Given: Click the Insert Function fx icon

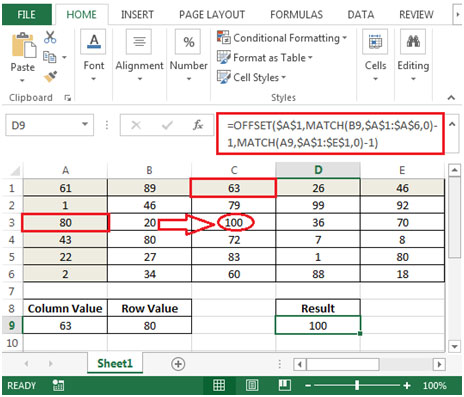Looking at the screenshot, I should [198, 125].
